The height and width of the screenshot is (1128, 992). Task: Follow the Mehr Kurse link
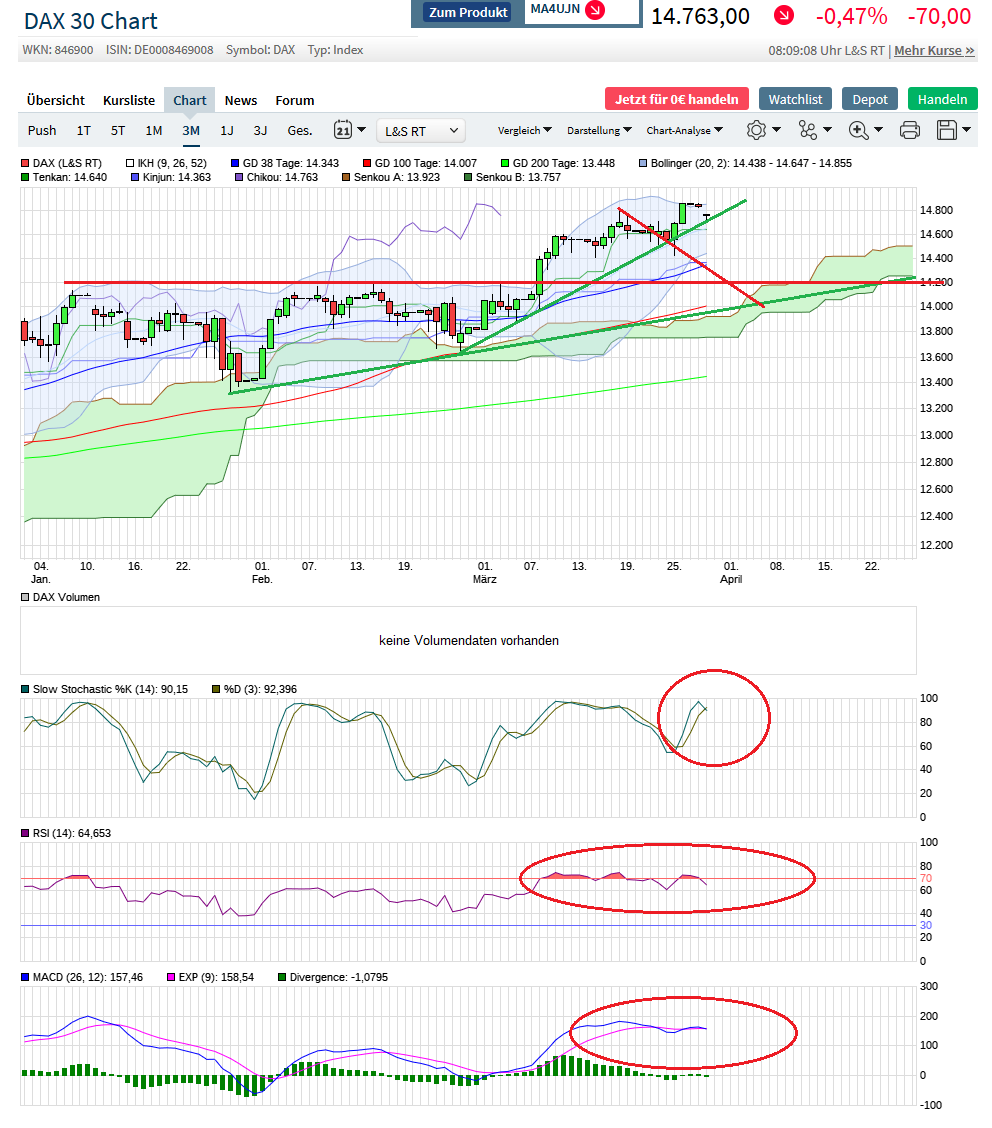coord(934,50)
